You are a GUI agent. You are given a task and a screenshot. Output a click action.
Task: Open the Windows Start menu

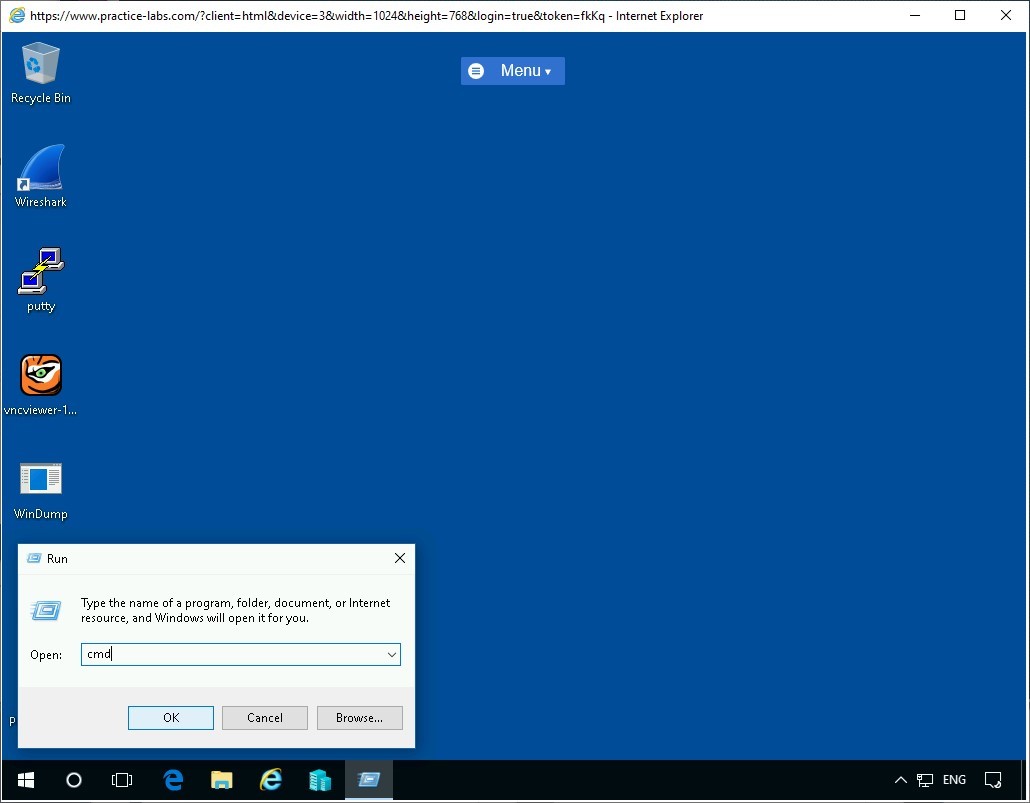(x=26, y=780)
